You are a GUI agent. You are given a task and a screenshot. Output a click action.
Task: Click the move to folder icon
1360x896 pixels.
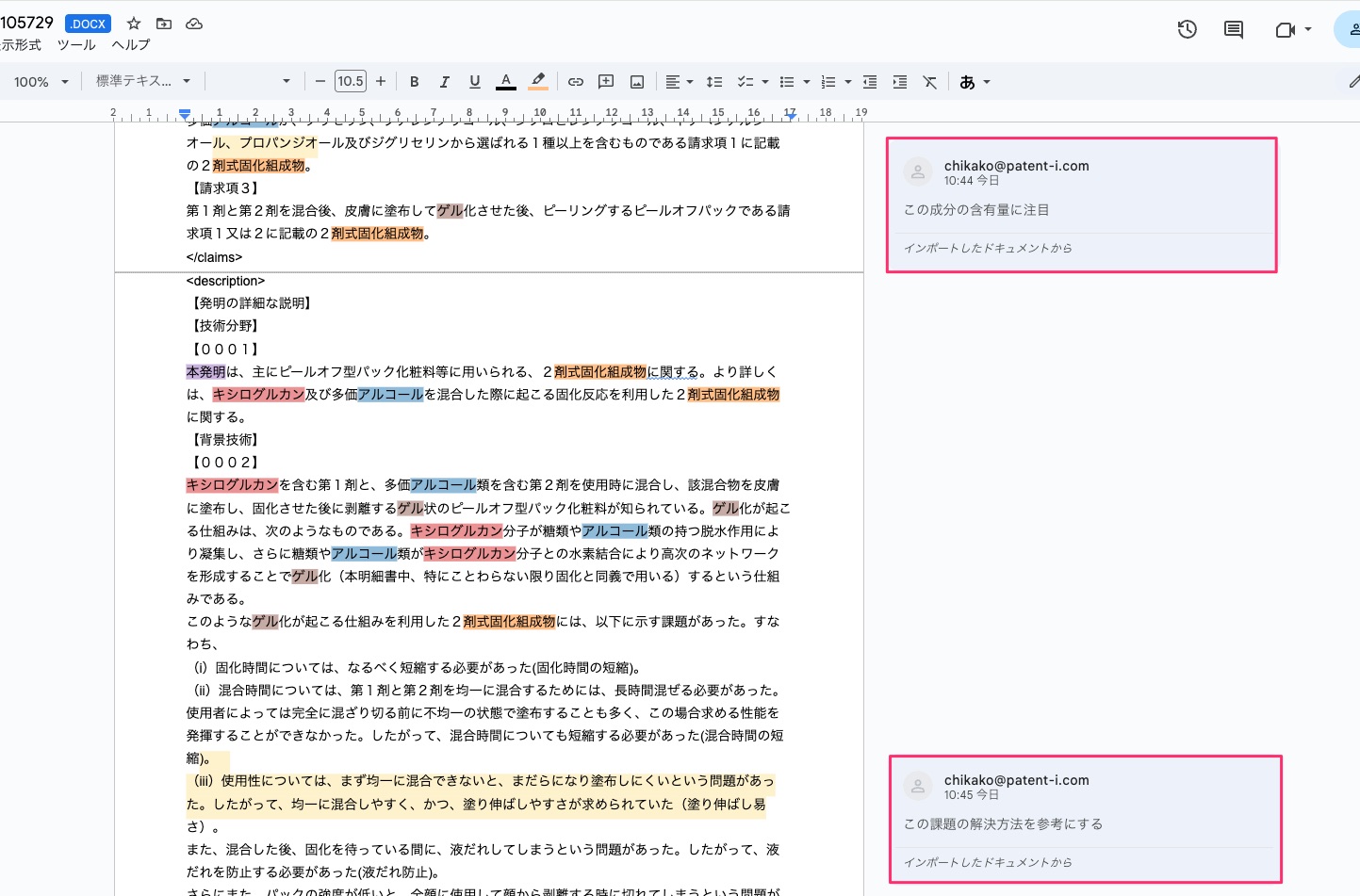(x=164, y=24)
